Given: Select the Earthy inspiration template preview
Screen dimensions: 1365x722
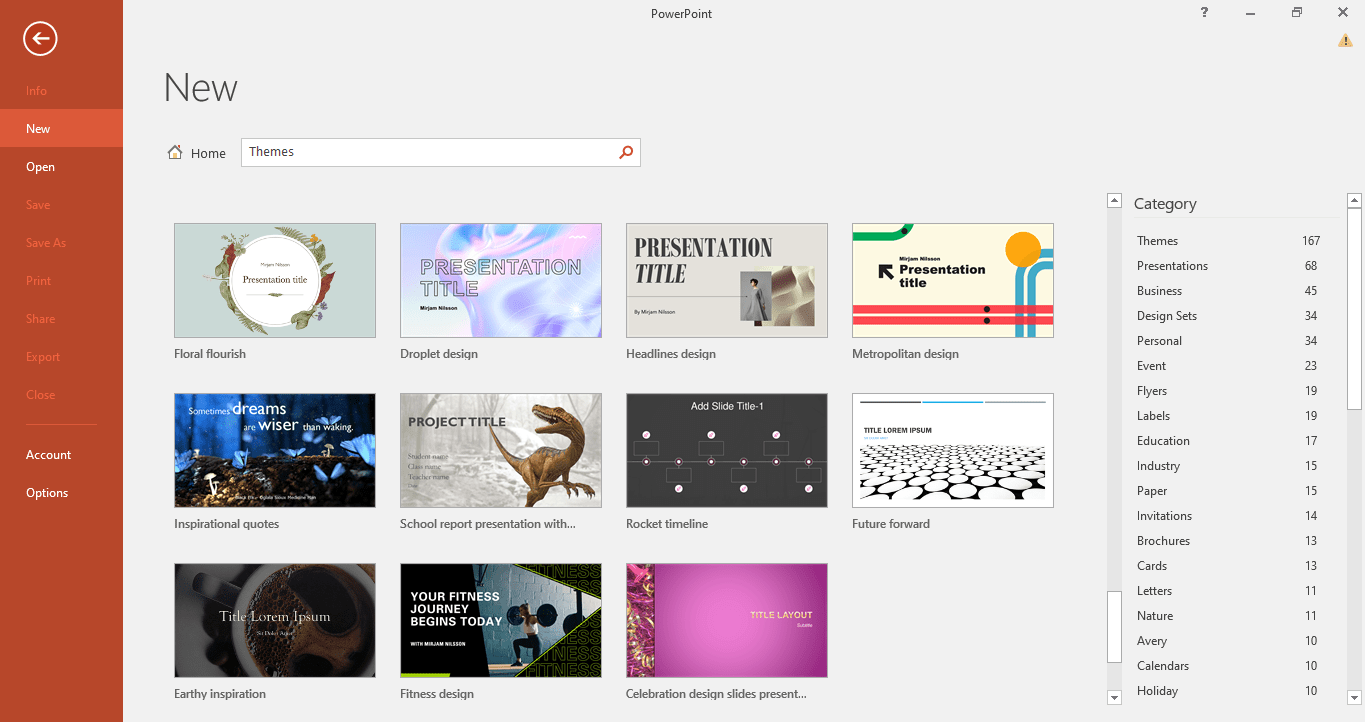Looking at the screenshot, I should pos(274,620).
